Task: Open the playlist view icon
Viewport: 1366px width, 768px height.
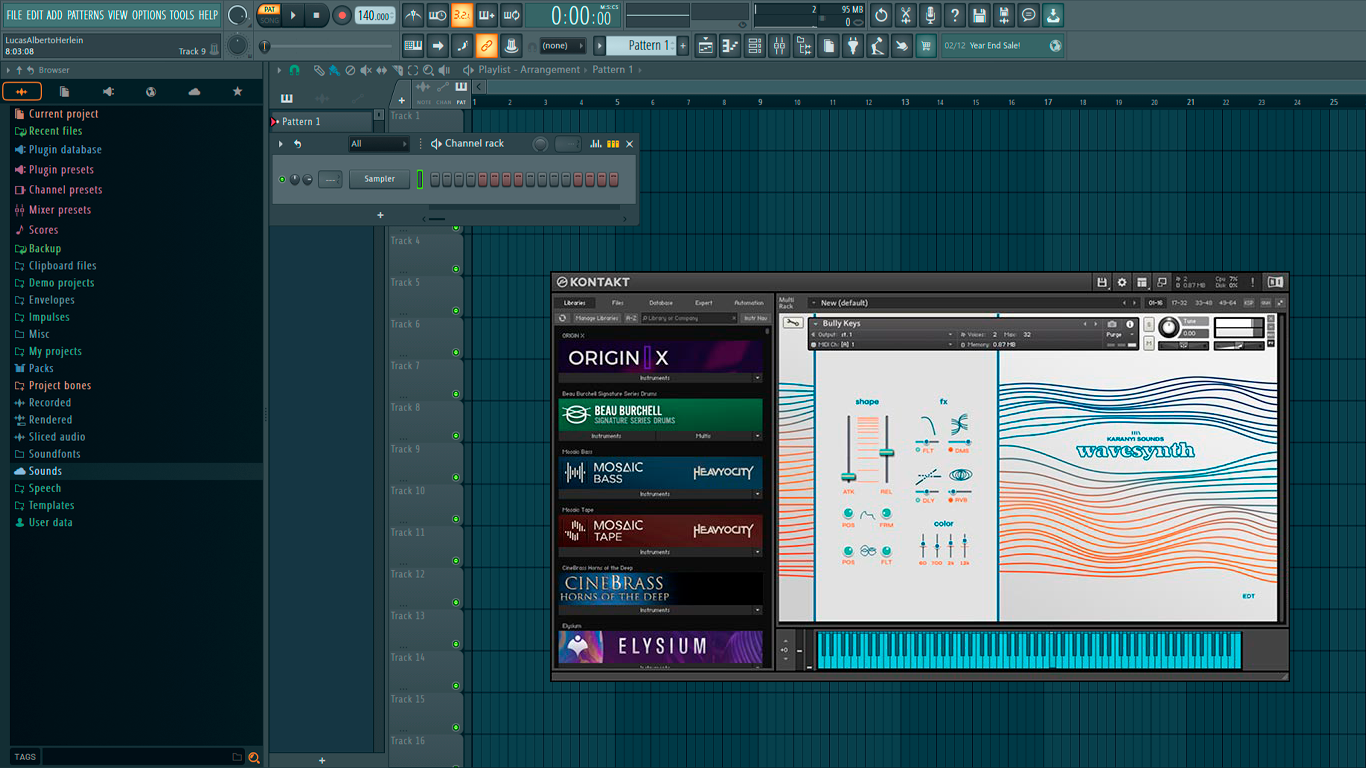Action: click(x=706, y=45)
